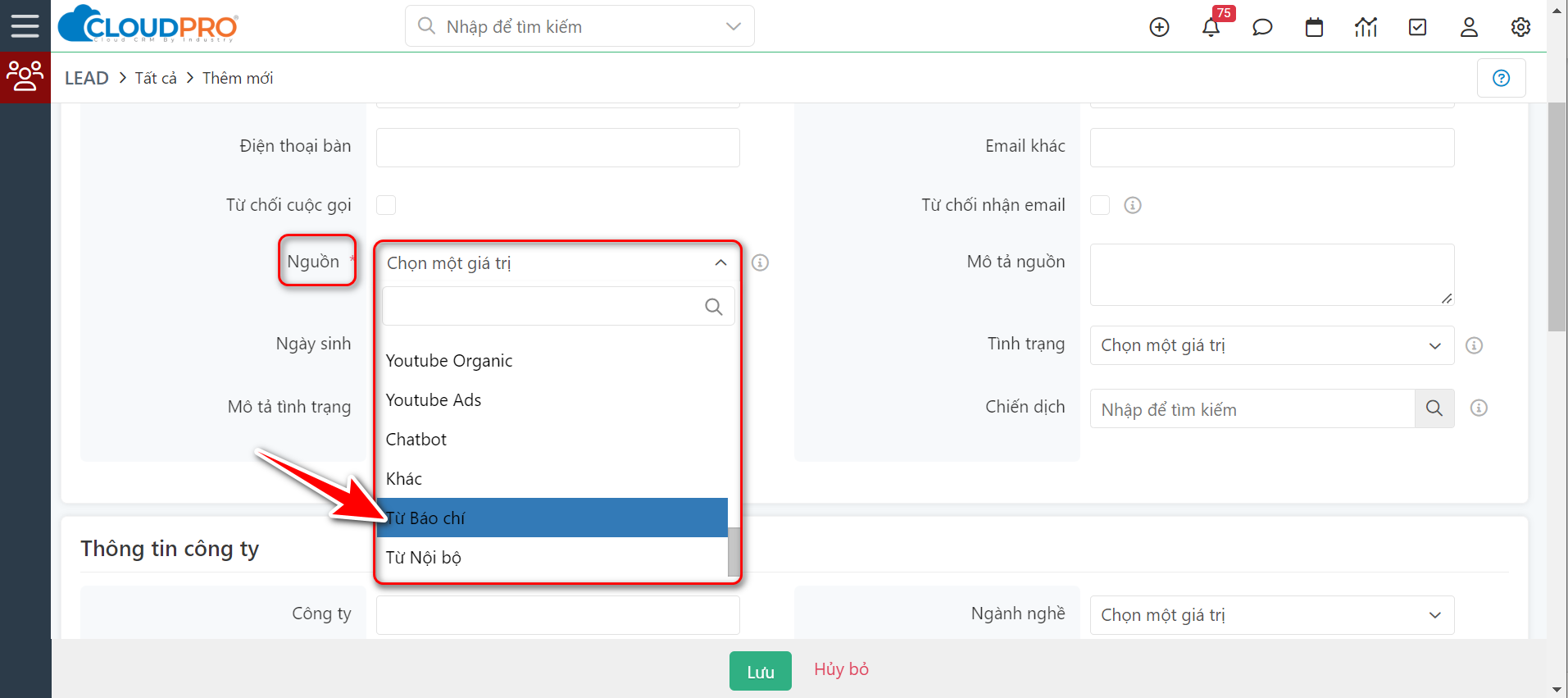Image resolution: width=1568 pixels, height=698 pixels.
Task: Focus the Nguồn dropdown search box
Action: (x=558, y=306)
